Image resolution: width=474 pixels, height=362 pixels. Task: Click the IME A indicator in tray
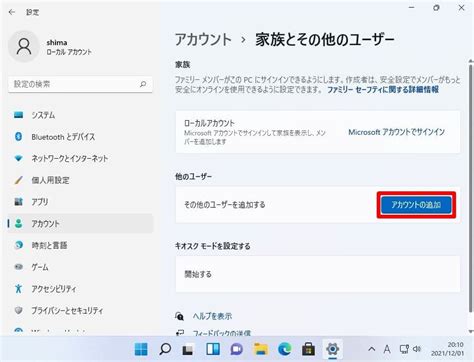pyautogui.click(x=387, y=349)
